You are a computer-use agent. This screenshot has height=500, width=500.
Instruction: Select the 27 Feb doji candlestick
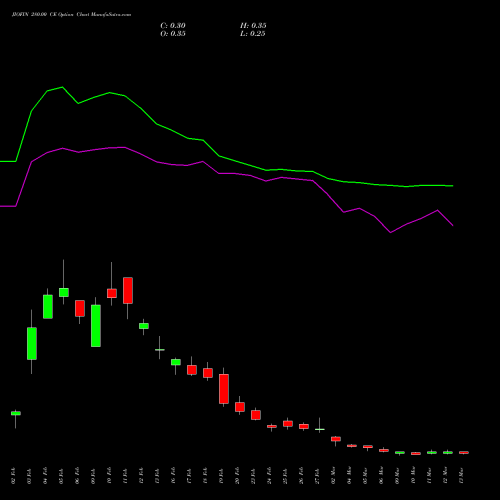click(x=320, y=429)
